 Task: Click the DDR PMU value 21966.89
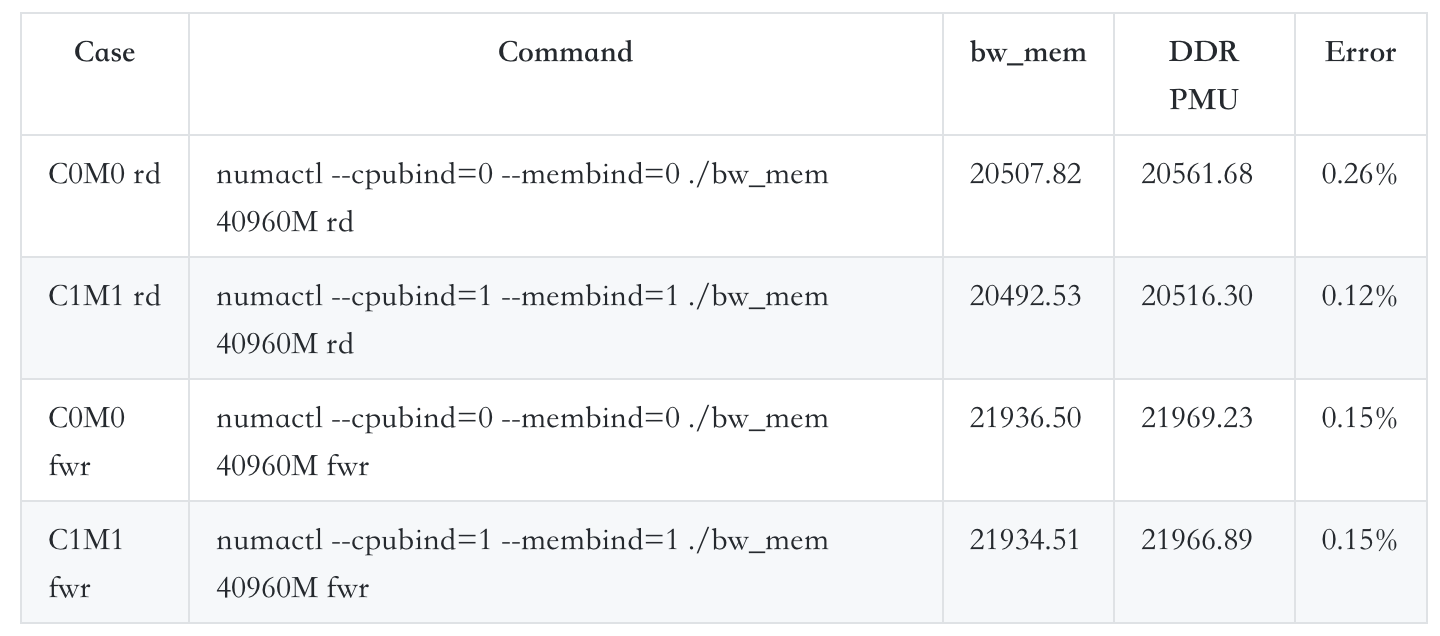click(1196, 540)
